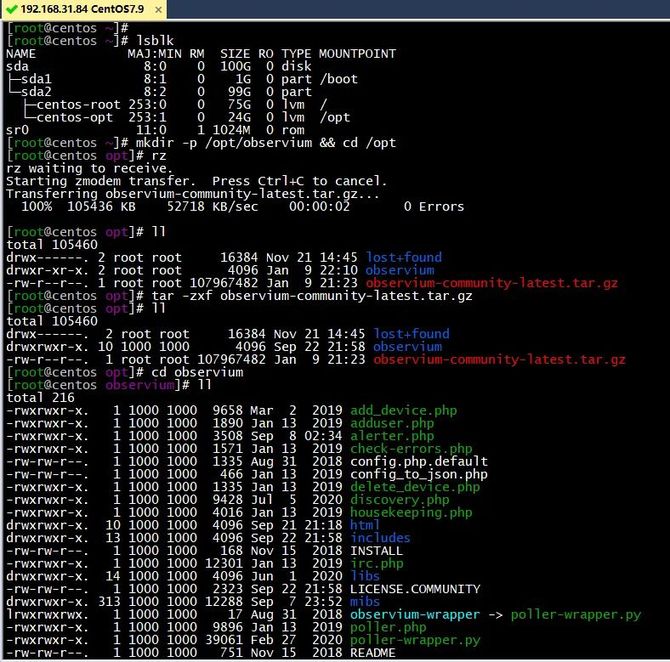
Task: Click housekeeping.php file name
Action: tap(411, 512)
